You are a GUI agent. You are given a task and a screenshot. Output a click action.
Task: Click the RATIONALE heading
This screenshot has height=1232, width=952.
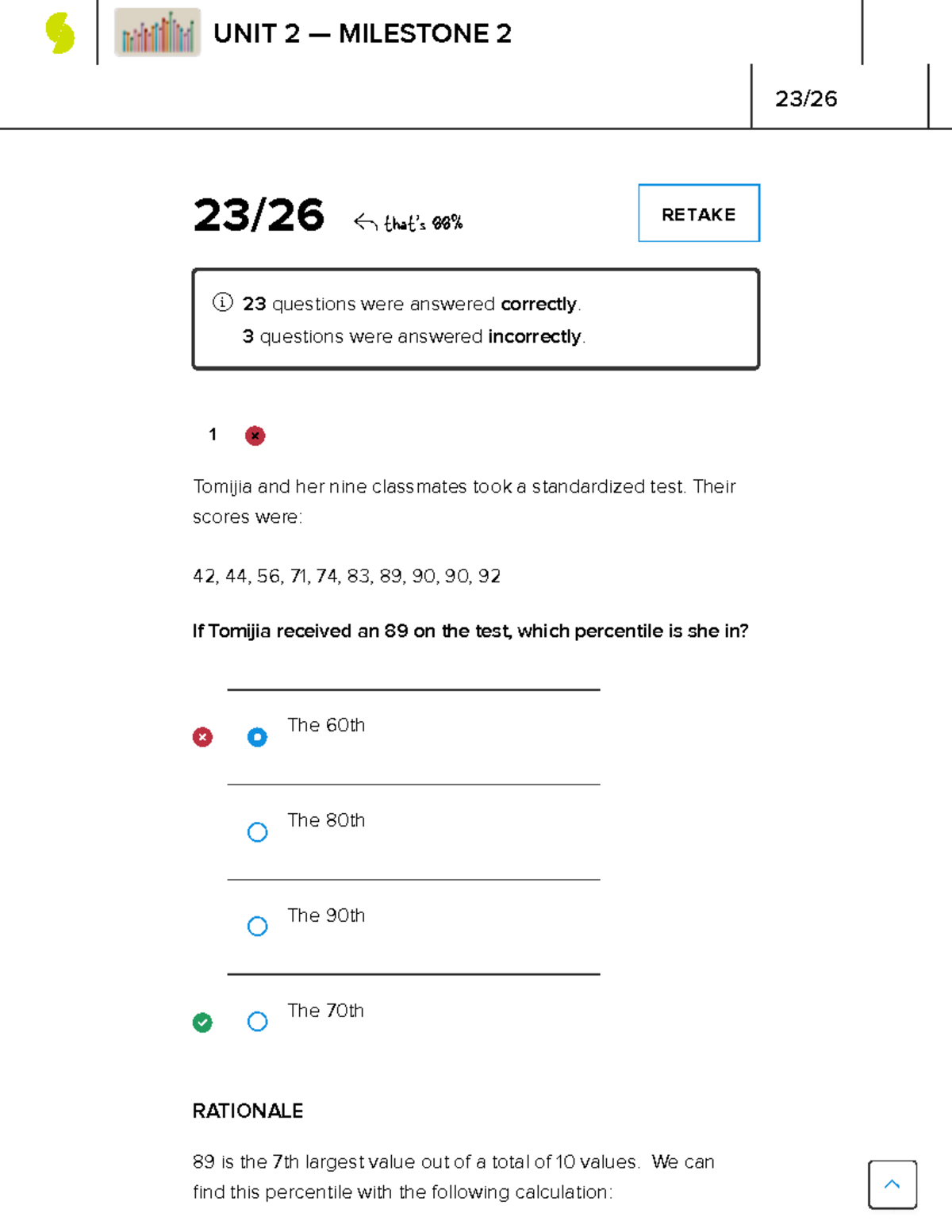[248, 1111]
